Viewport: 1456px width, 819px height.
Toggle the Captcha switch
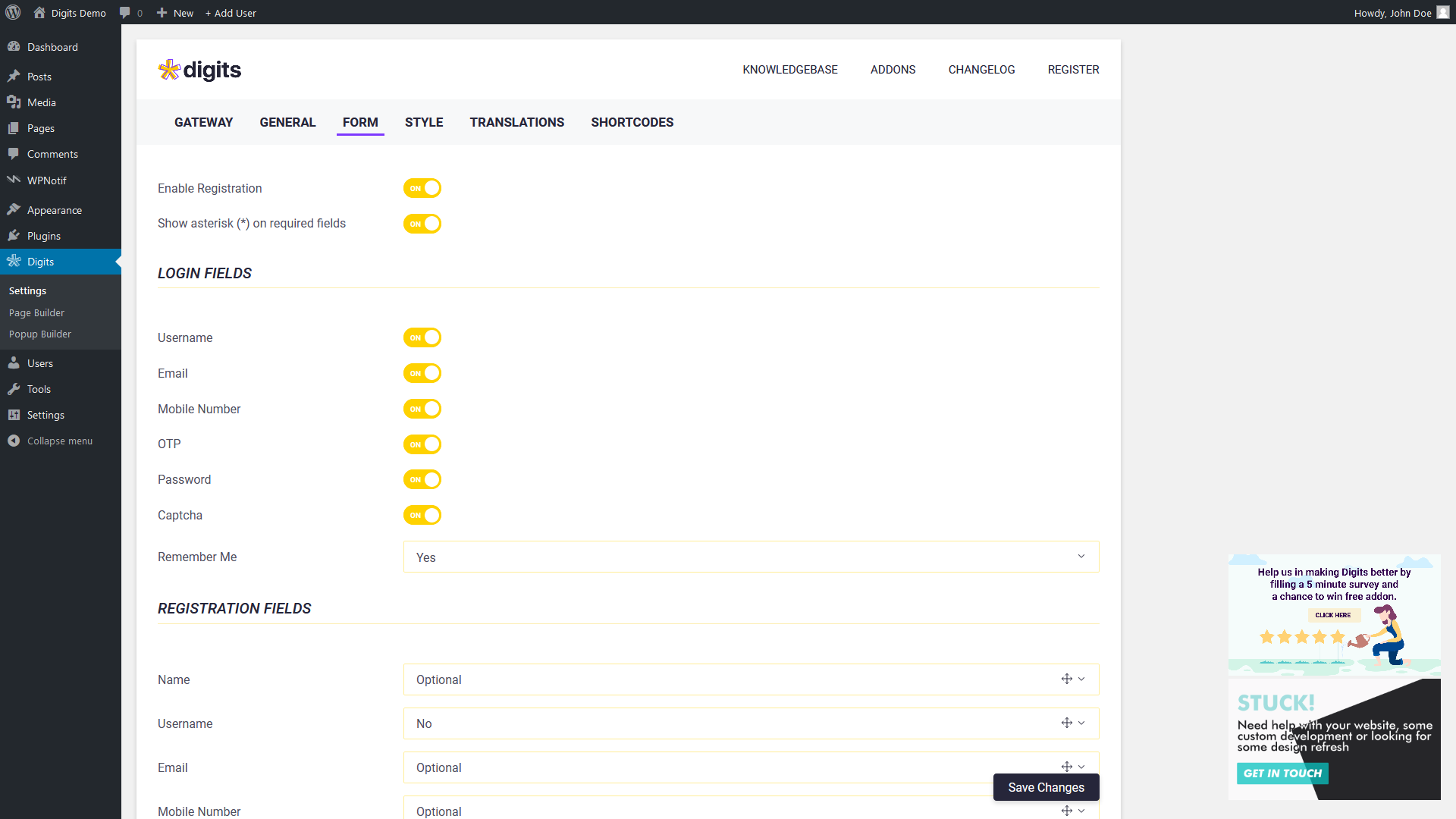coord(422,515)
